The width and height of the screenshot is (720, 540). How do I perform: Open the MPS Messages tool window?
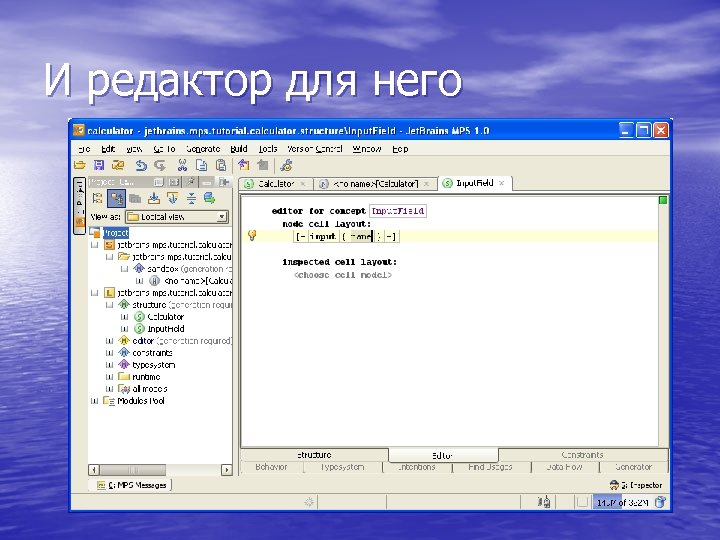point(132,485)
